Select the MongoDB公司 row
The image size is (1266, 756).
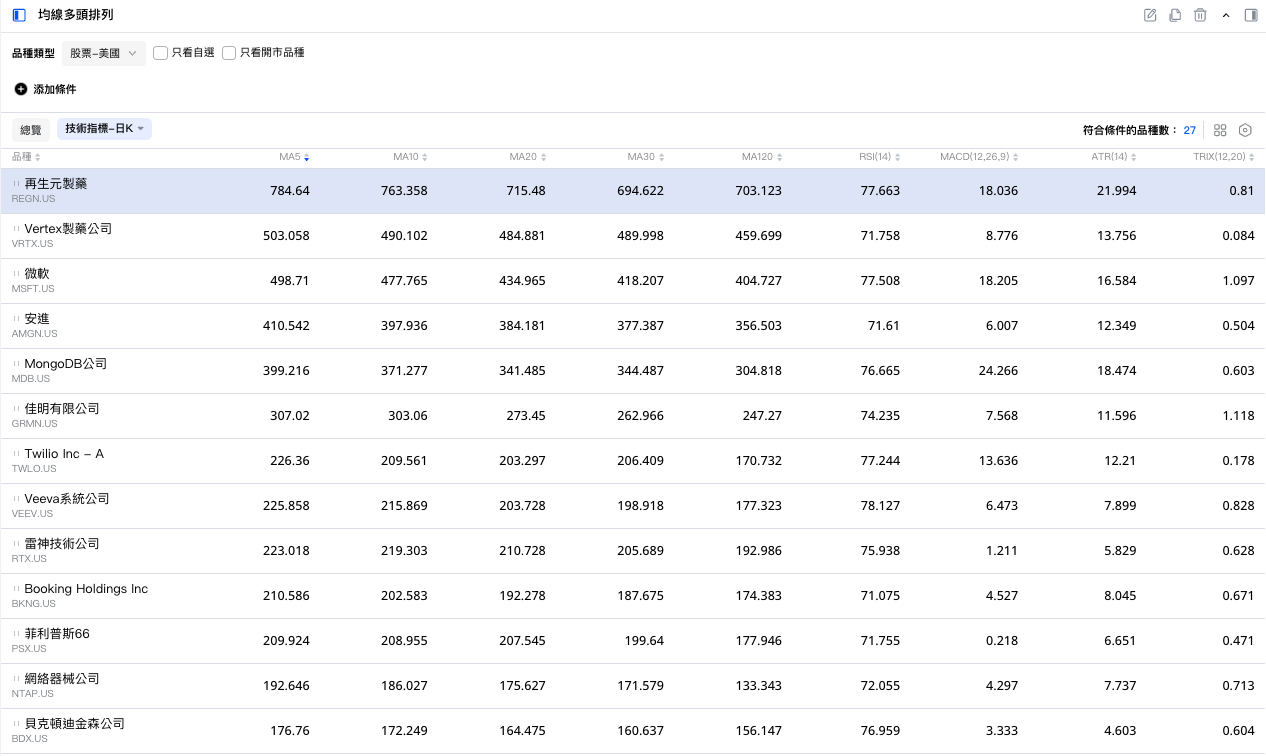pos(633,371)
